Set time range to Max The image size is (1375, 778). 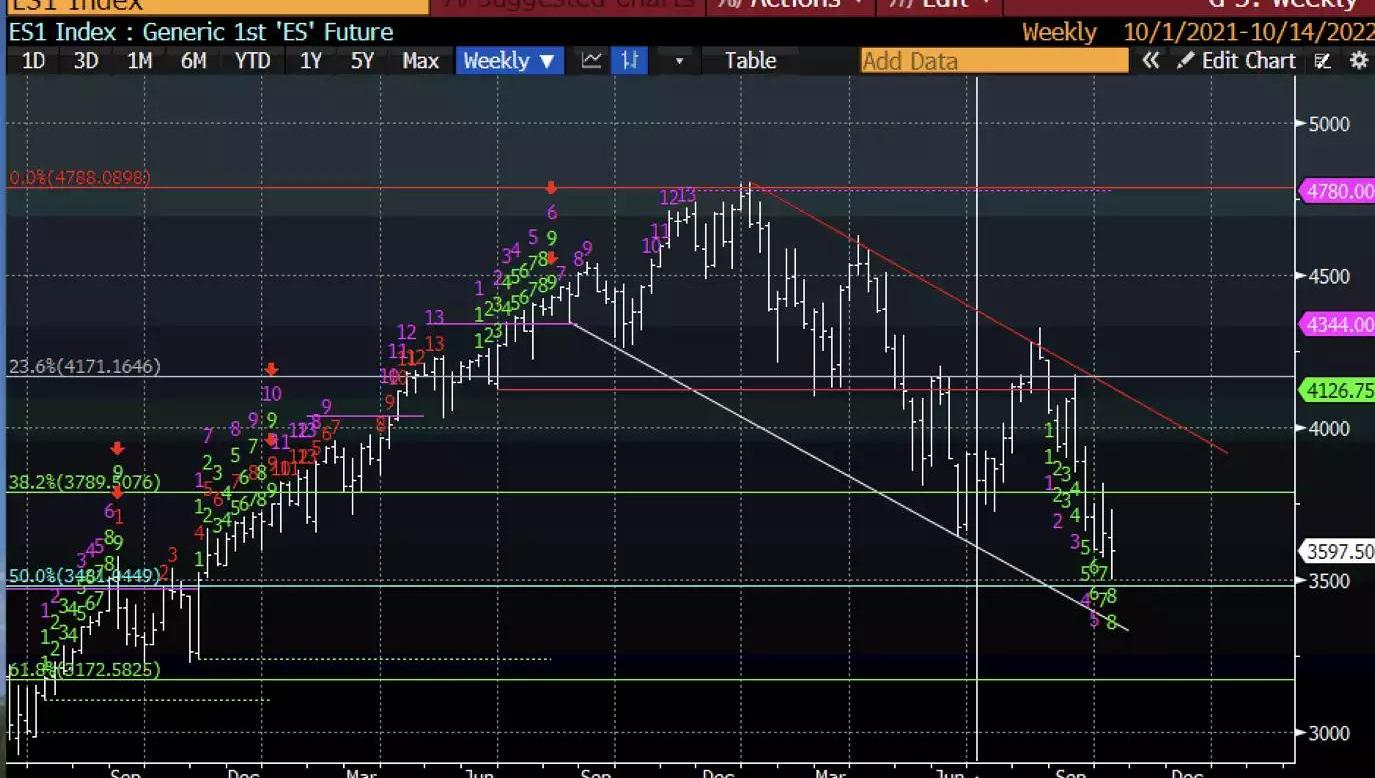[x=420, y=61]
